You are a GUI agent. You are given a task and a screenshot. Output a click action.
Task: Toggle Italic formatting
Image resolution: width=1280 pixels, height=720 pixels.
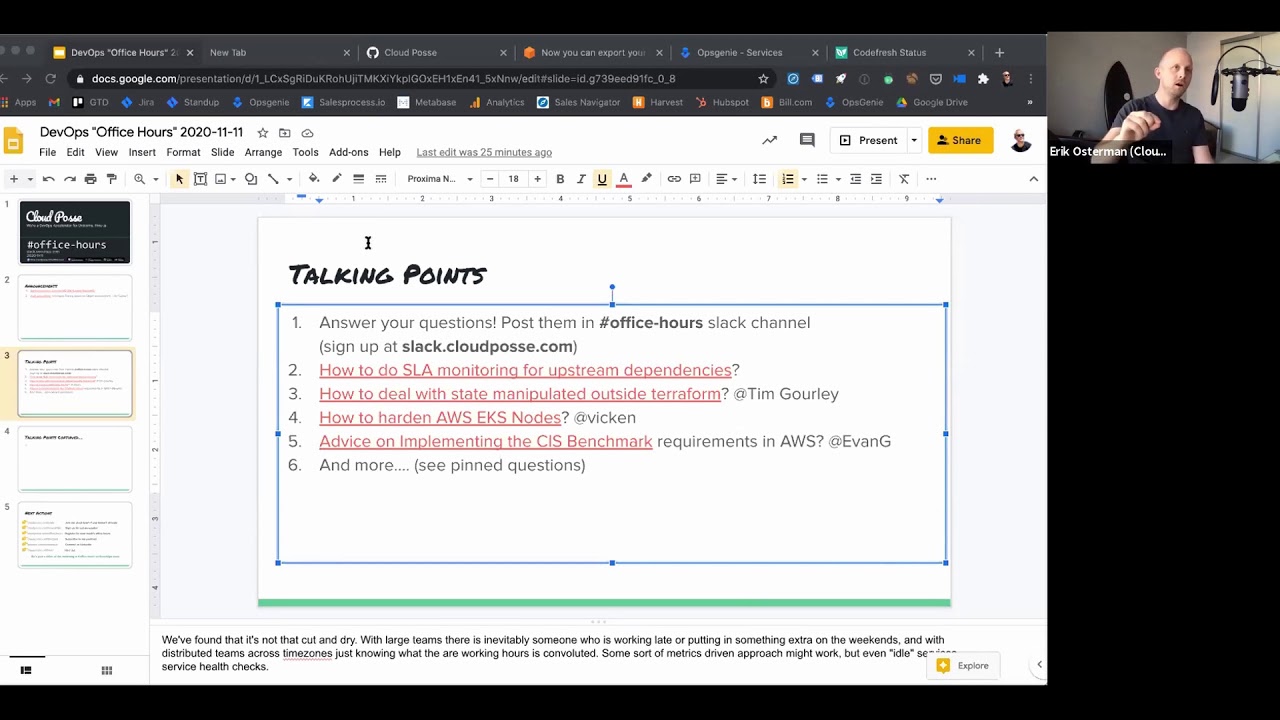pyautogui.click(x=581, y=179)
